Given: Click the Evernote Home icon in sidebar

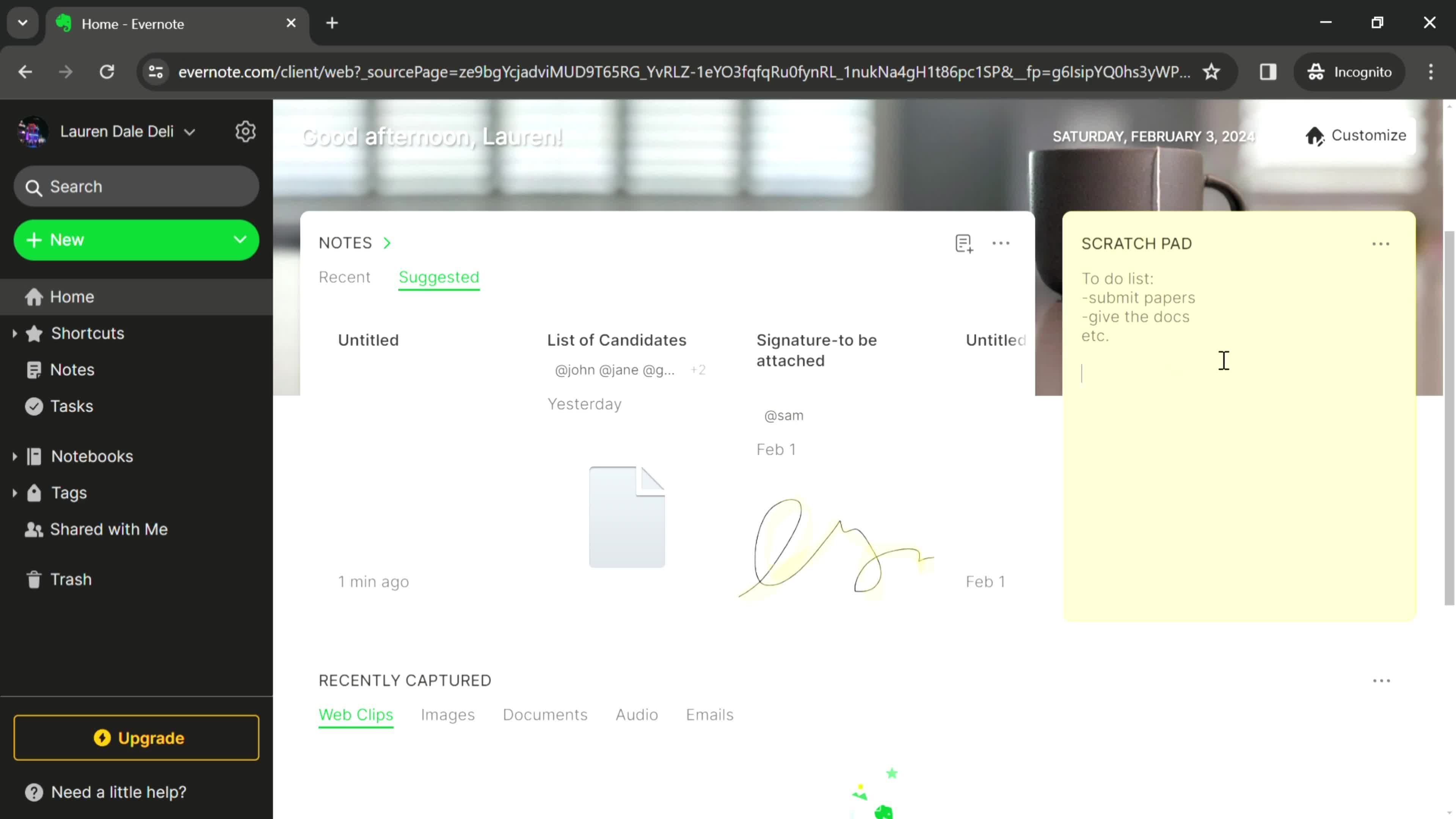Looking at the screenshot, I should [34, 296].
